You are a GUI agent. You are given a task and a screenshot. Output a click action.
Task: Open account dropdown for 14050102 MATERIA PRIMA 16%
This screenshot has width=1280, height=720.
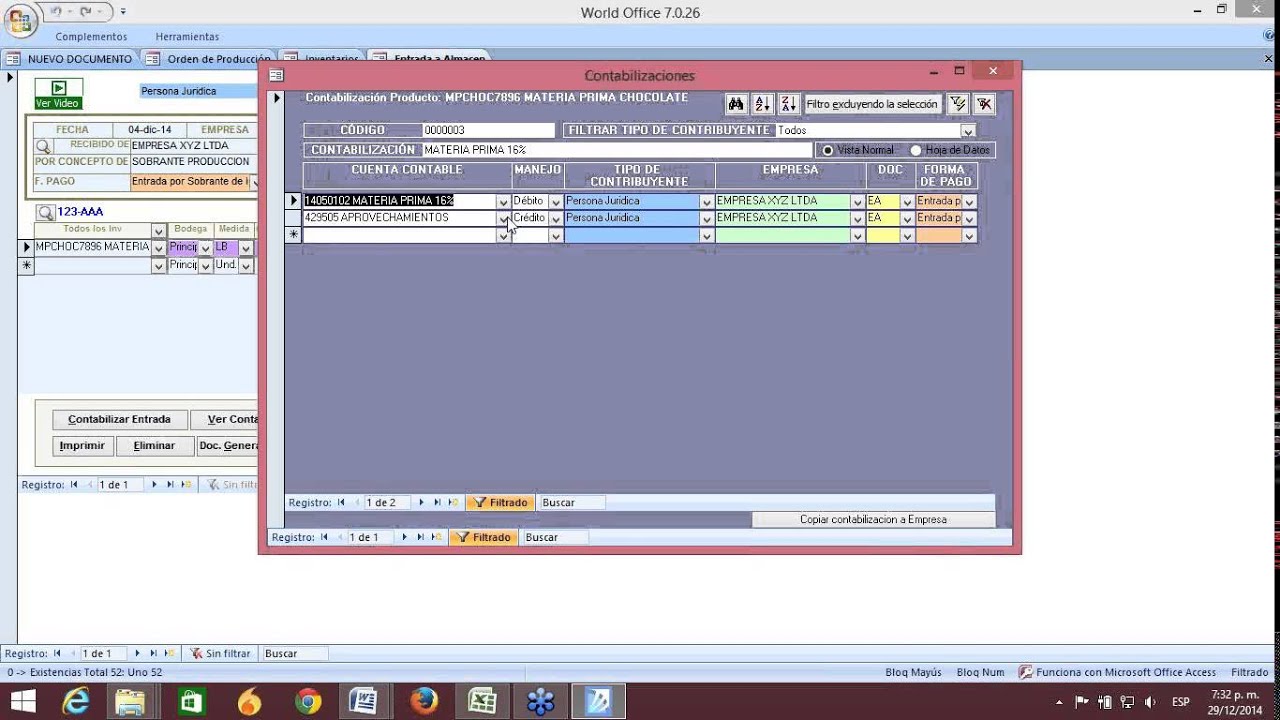503,202
